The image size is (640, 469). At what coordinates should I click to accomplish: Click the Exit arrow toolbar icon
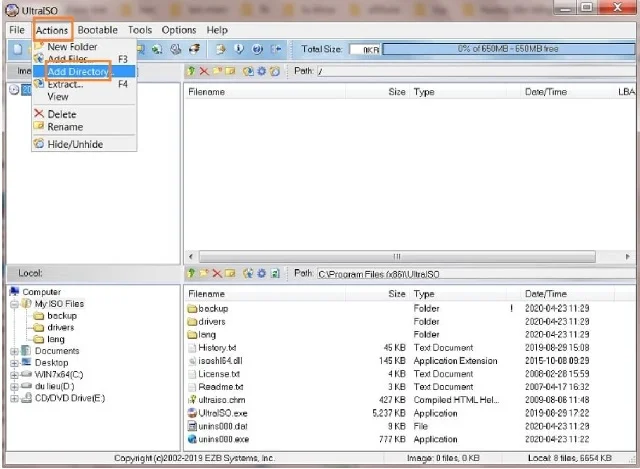pos(276,49)
